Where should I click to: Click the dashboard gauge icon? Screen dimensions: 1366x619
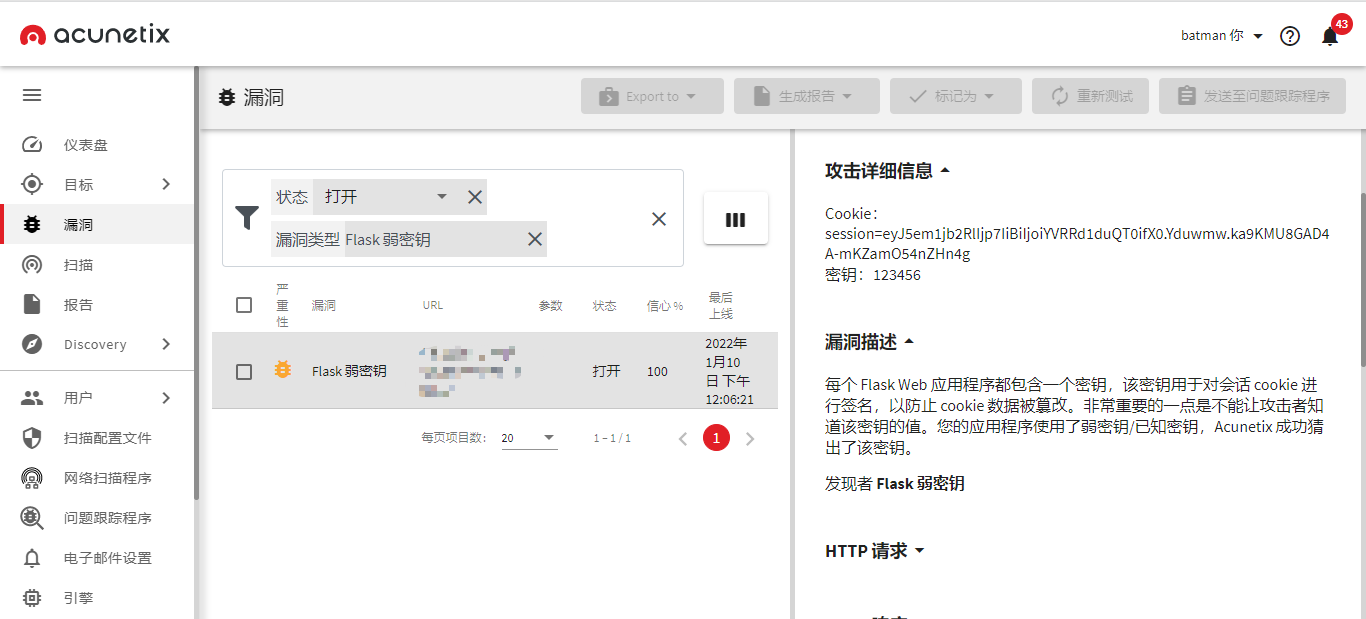(32, 145)
